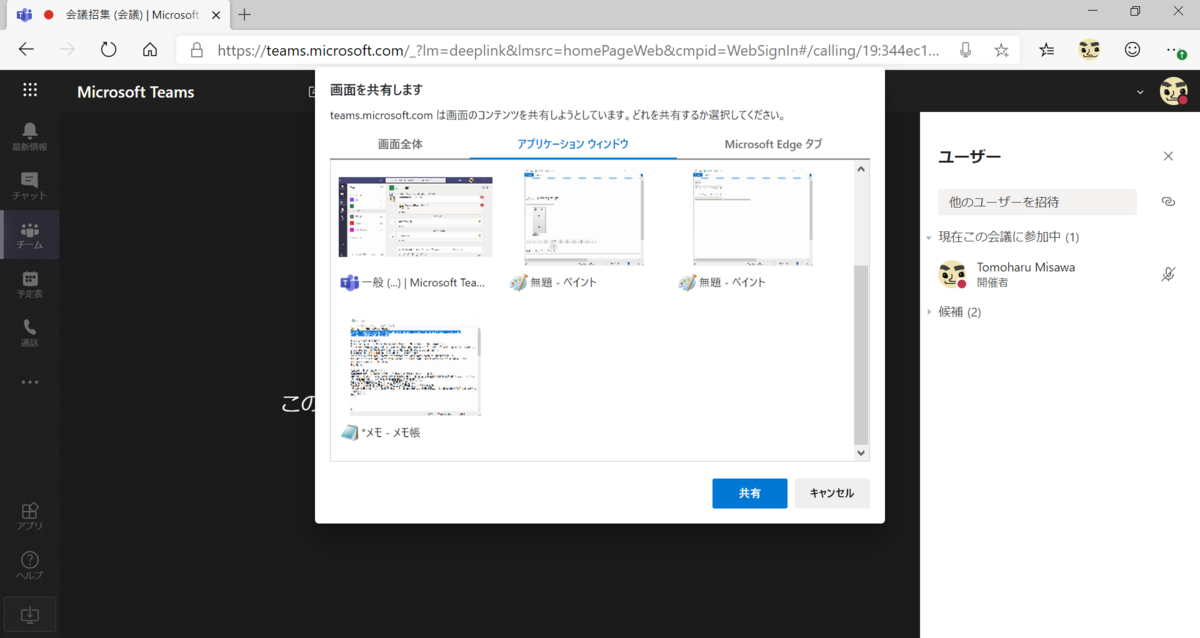Open Edge browser profile avatar

(1090, 50)
